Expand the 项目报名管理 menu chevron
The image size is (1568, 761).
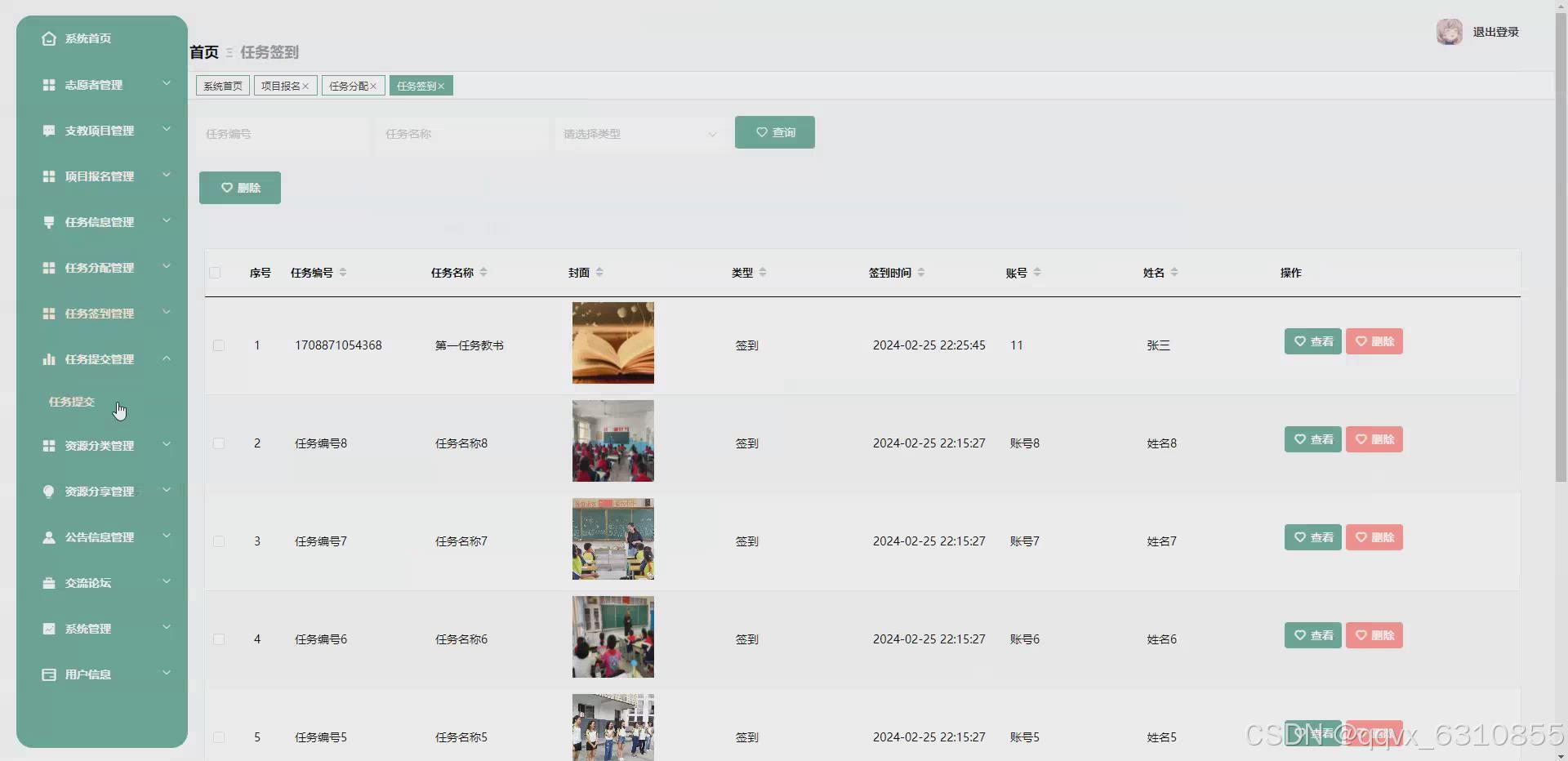click(x=167, y=175)
